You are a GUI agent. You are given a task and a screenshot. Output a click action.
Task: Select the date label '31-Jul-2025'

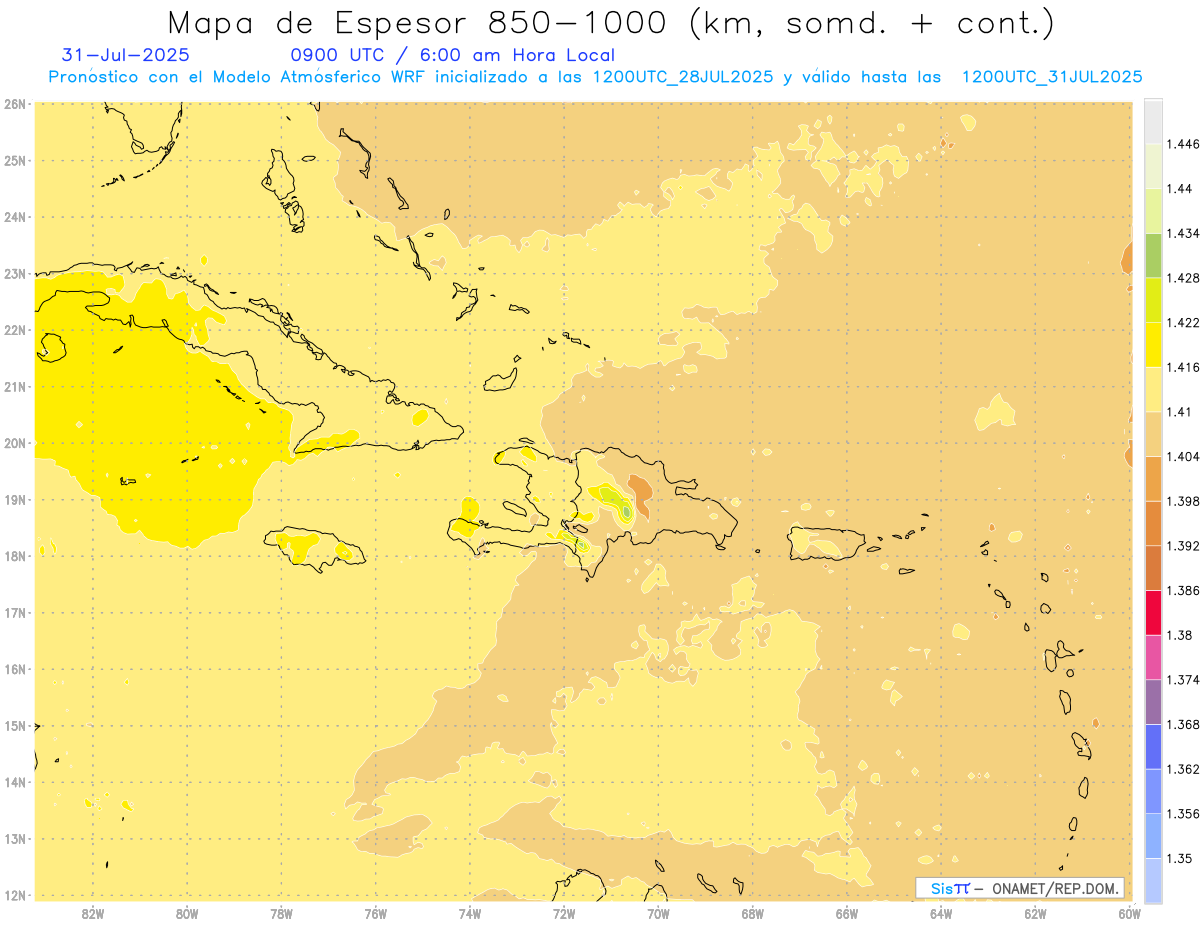tap(125, 55)
